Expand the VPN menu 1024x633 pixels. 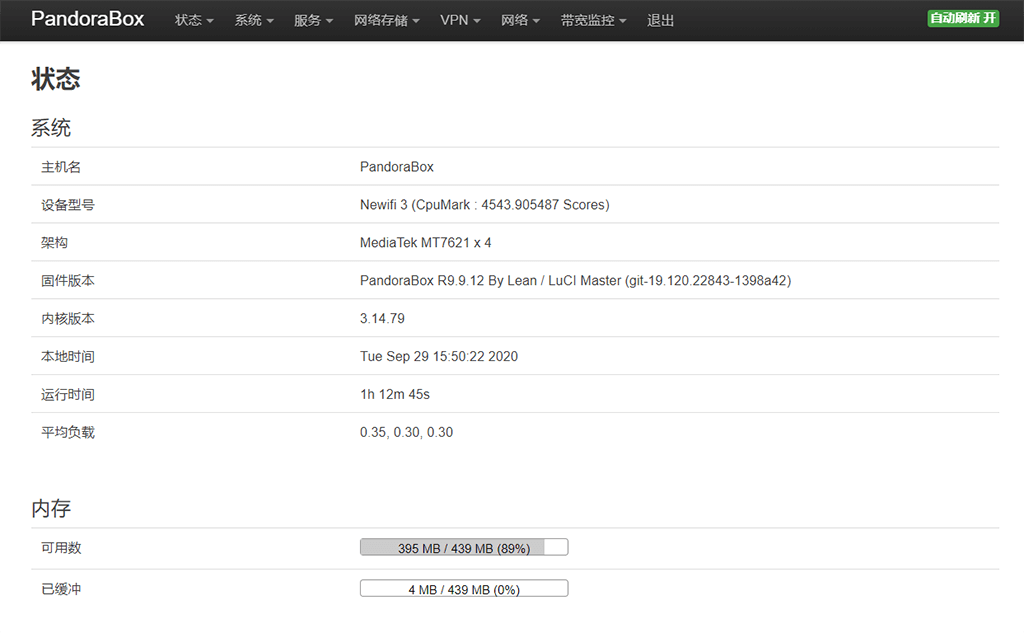460,20
